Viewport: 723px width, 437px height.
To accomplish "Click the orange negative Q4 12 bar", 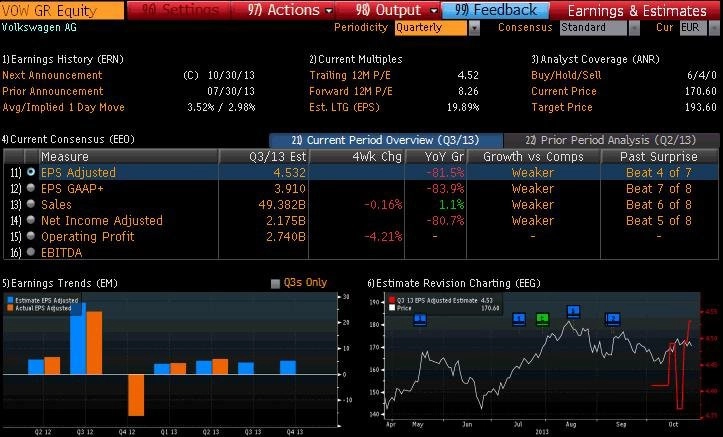I will pos(136,395).
